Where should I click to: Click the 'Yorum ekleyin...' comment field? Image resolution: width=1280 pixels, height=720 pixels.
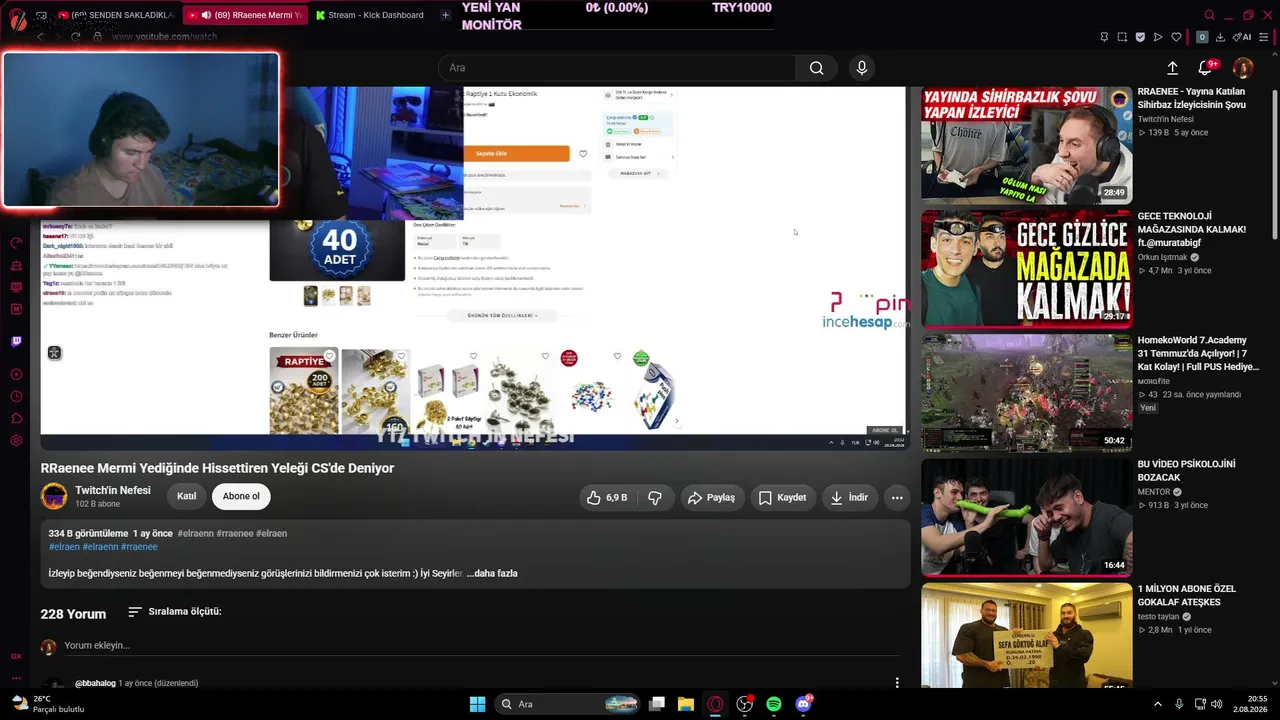coord(481,646)
